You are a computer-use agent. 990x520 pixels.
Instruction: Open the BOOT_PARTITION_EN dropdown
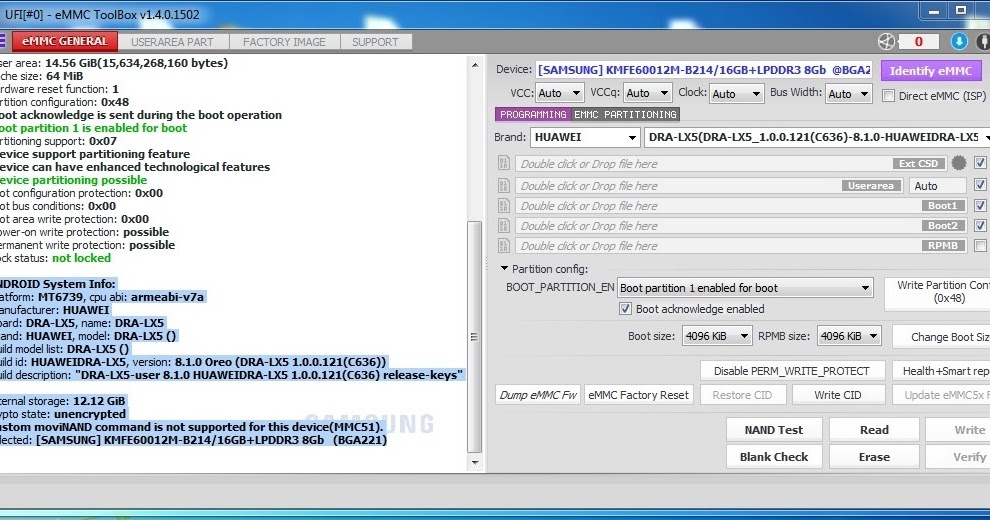[x=746, y=288]
